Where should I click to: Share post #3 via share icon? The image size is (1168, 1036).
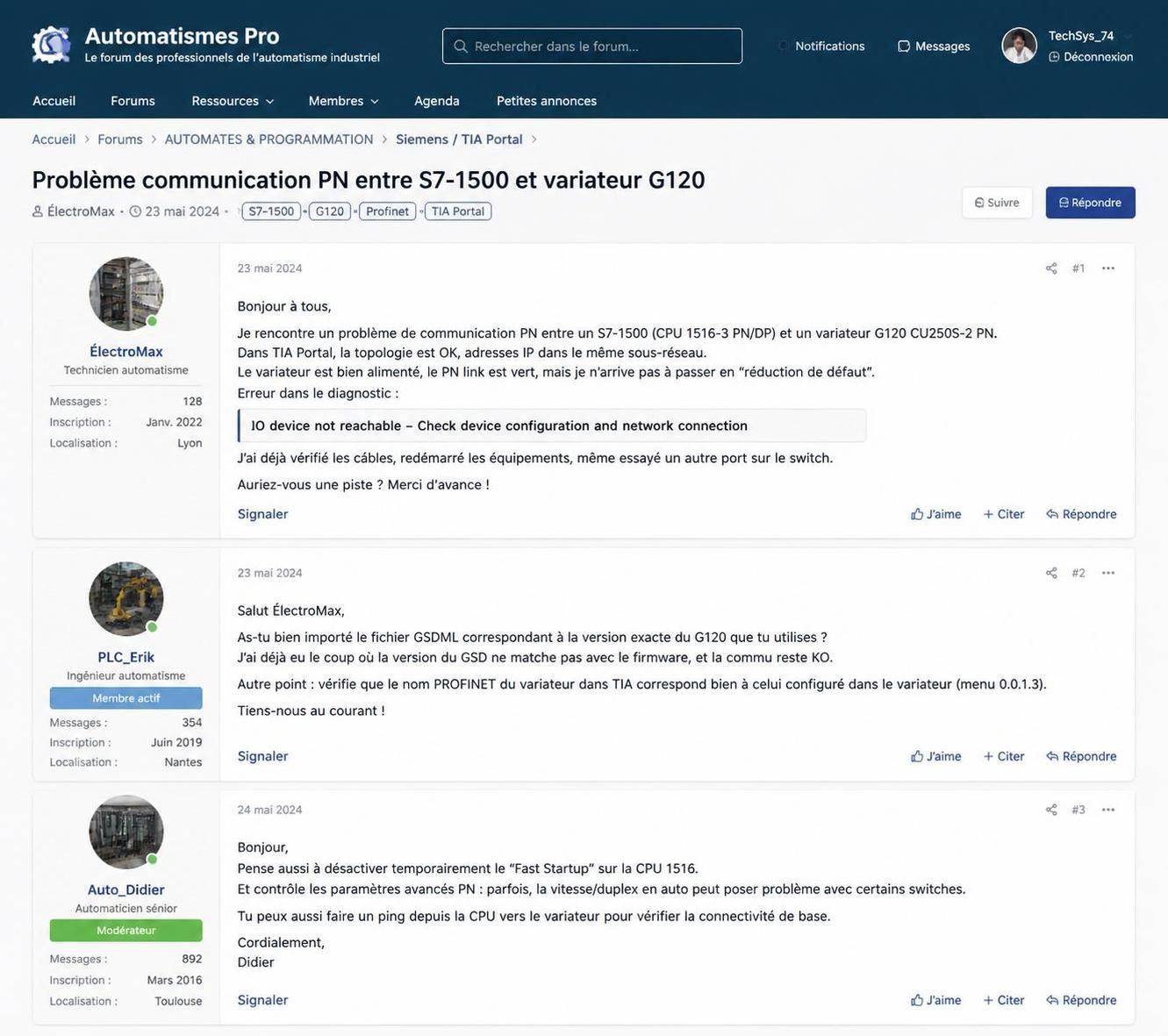(1051, 810)
